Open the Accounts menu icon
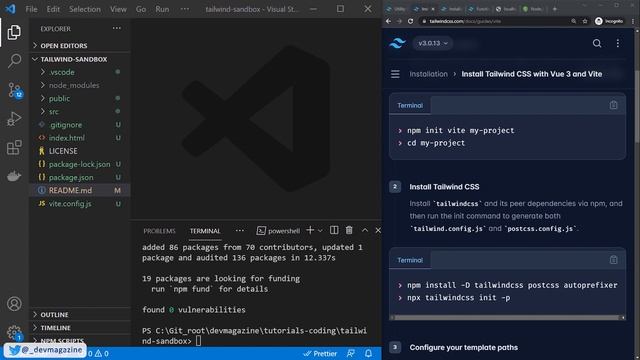The width and height of the screenshot is (640, 360). pos(14,304)
